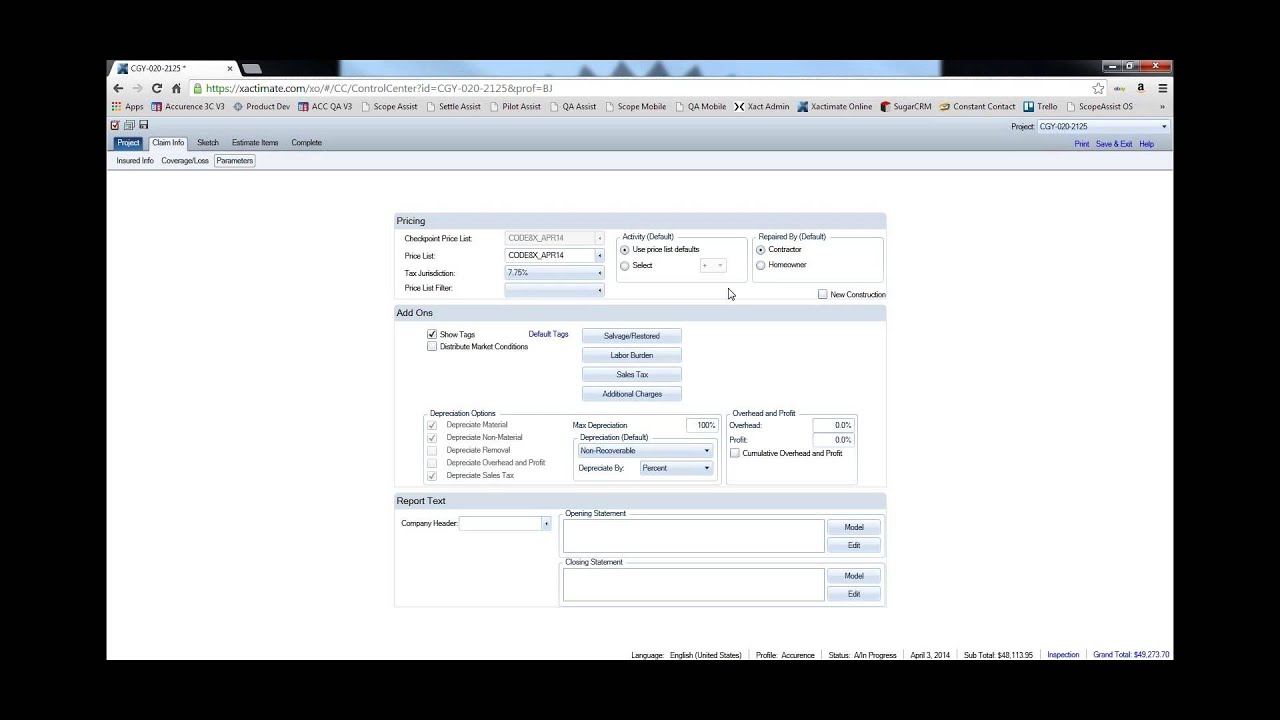Open the Product Dev bookmark

[261, 106]
